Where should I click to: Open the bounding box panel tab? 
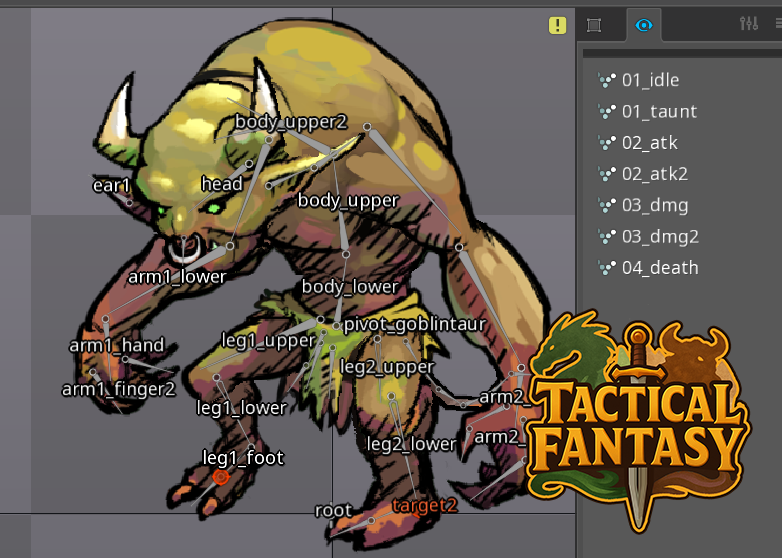[x=593, y=25]
